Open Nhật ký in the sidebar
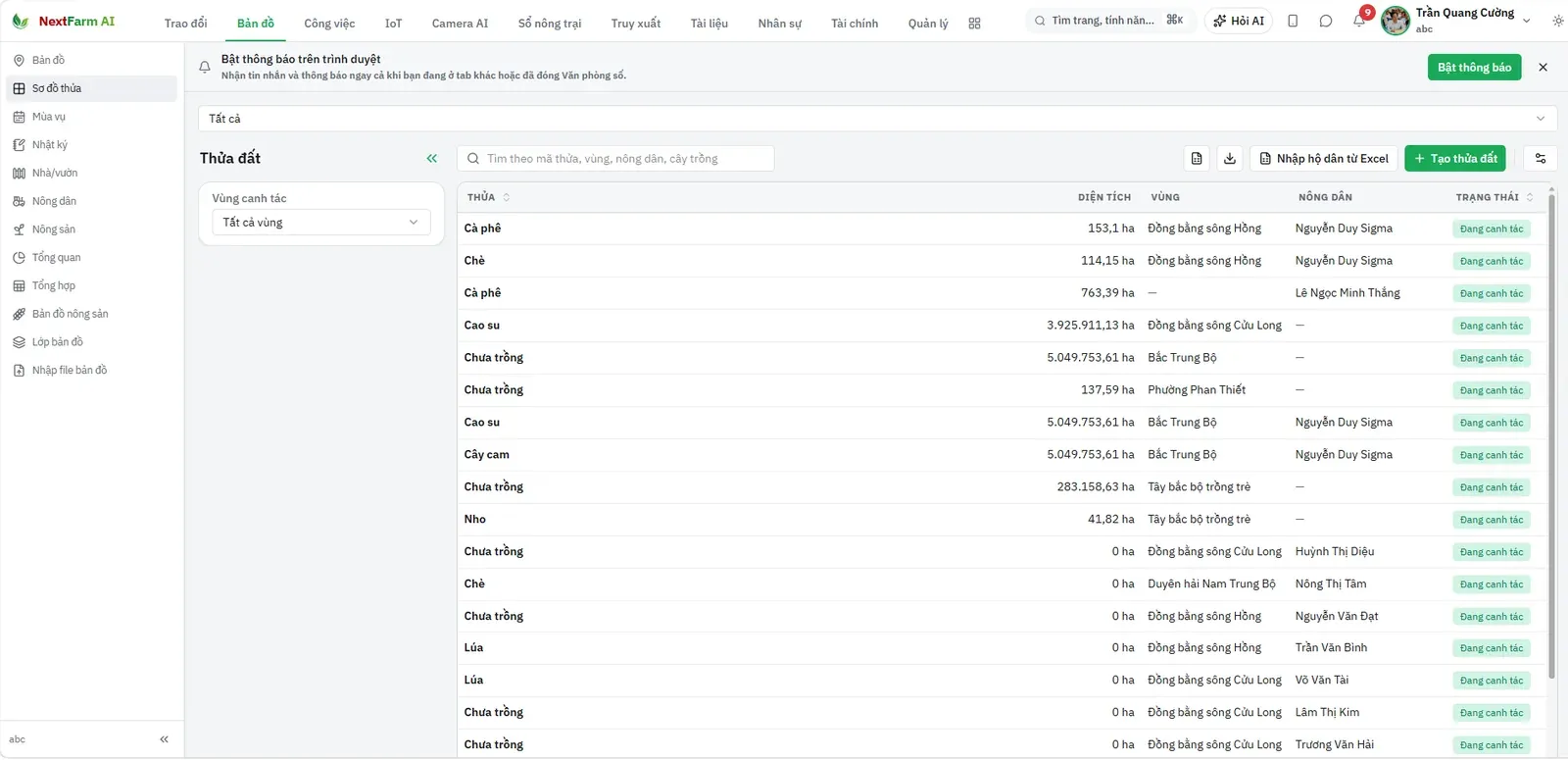This screenshot has height=760, width=1568. pyautogui.click(x=92, y=145)
